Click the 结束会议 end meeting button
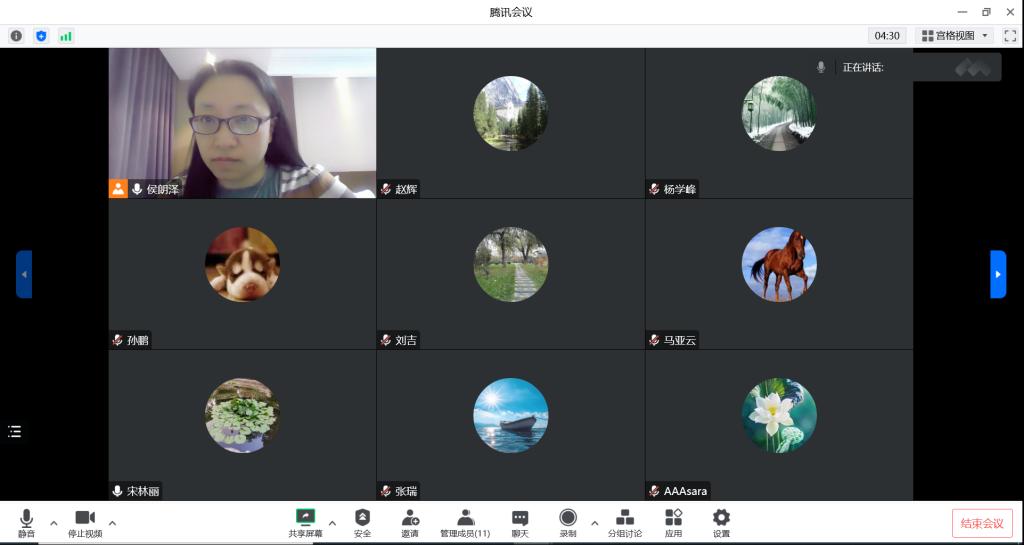The width and height of the screenshot is (1024, 545). click(981, 523)
